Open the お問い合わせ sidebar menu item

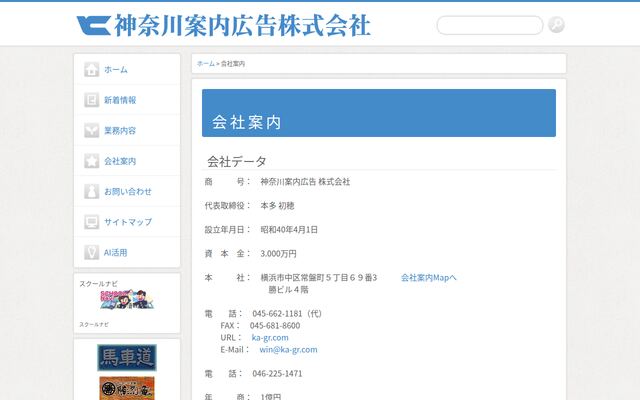click(127, 191)
